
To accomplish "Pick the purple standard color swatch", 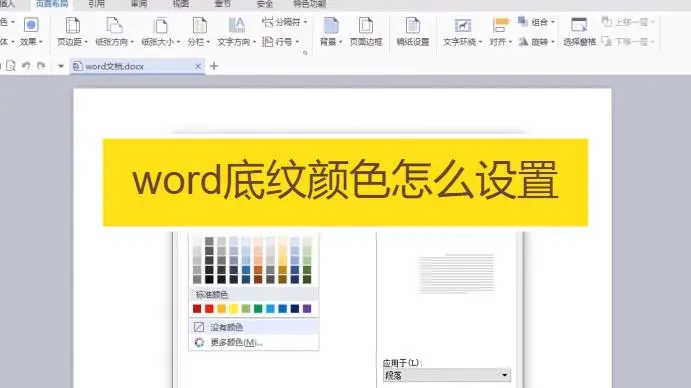I will [307, 309].
